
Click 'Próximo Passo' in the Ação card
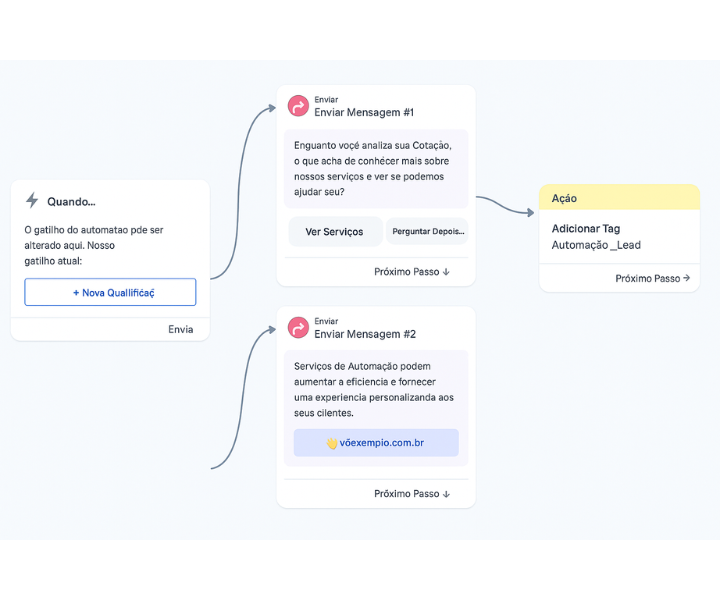click(652, 278)
